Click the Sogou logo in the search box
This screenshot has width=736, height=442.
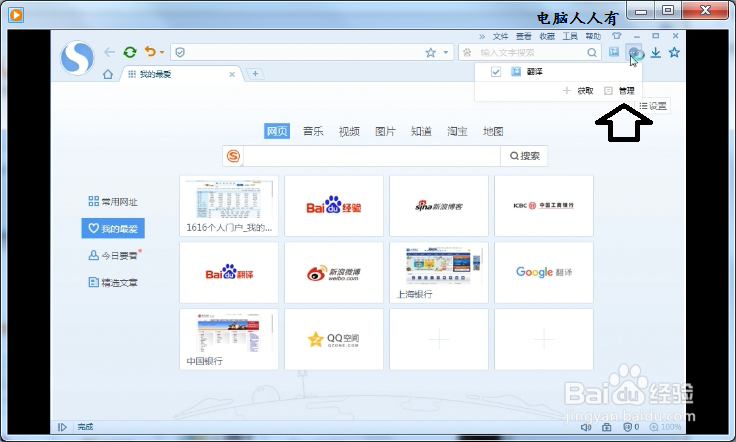pyautogui.click(x=233, y=156)
